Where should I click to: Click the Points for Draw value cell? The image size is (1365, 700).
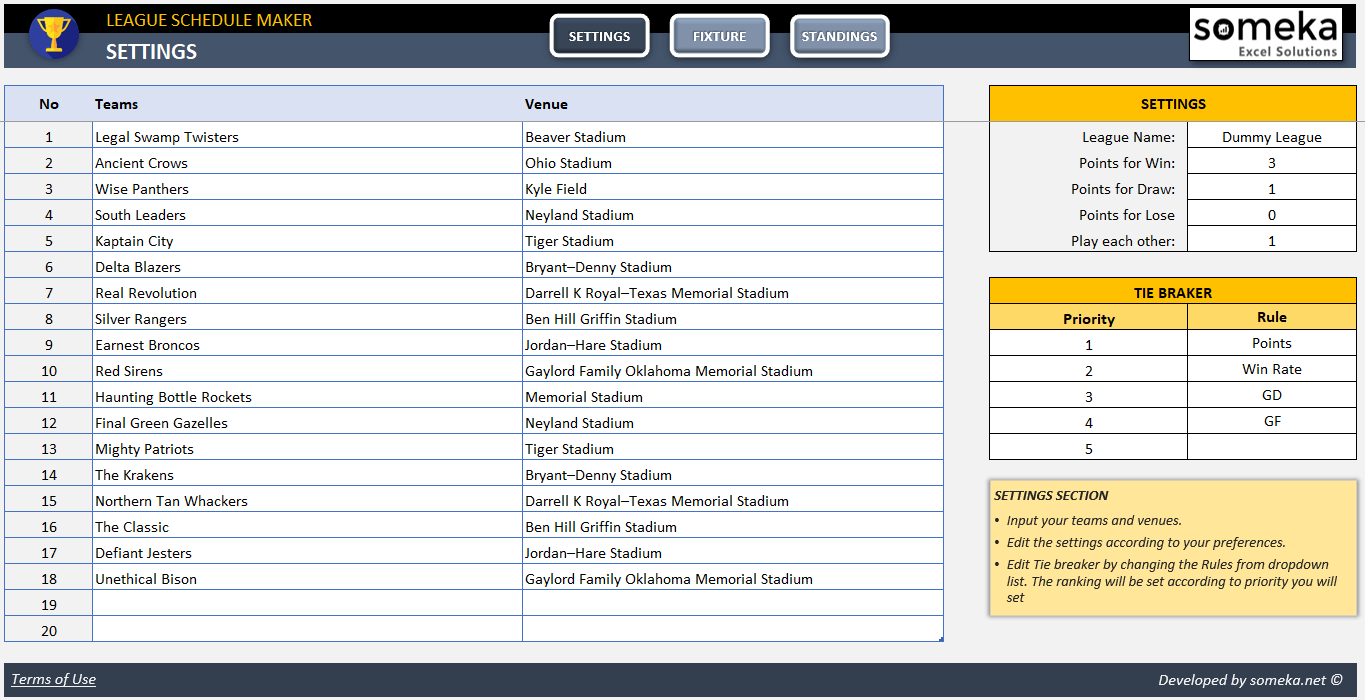pyautogui.click(x=1271, y=188)
